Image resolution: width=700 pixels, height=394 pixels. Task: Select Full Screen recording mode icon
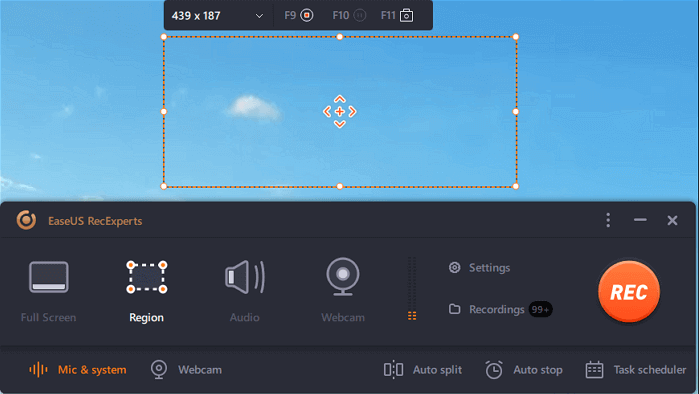click(49, 277)
